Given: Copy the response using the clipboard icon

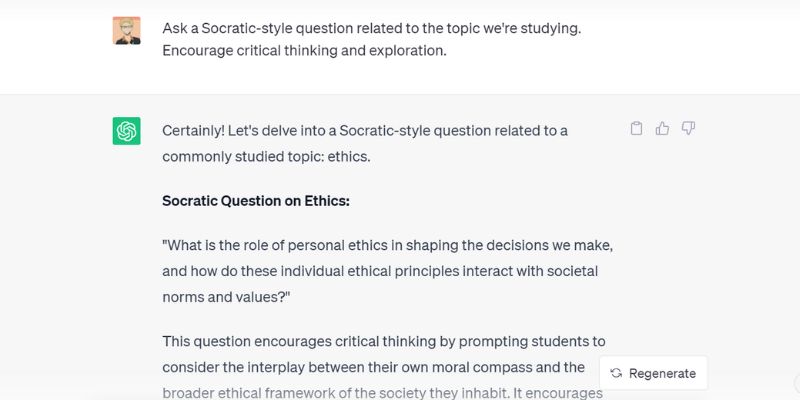Looking at the screenshot, I should [x=636, y=129].
